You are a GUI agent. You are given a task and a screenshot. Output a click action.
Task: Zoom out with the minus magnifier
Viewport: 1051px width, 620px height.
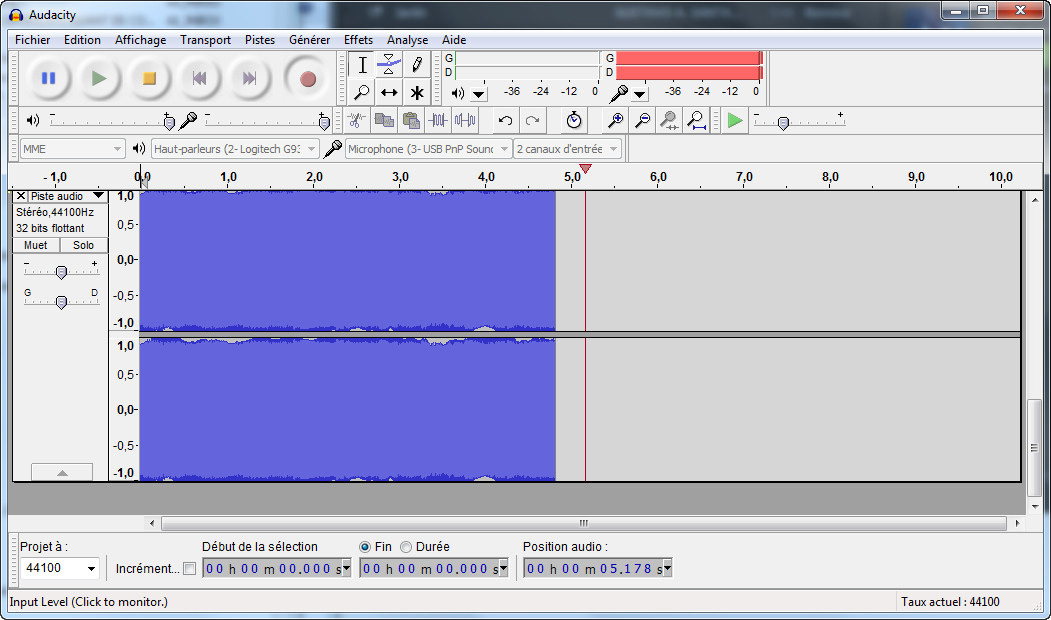(642, 121)
